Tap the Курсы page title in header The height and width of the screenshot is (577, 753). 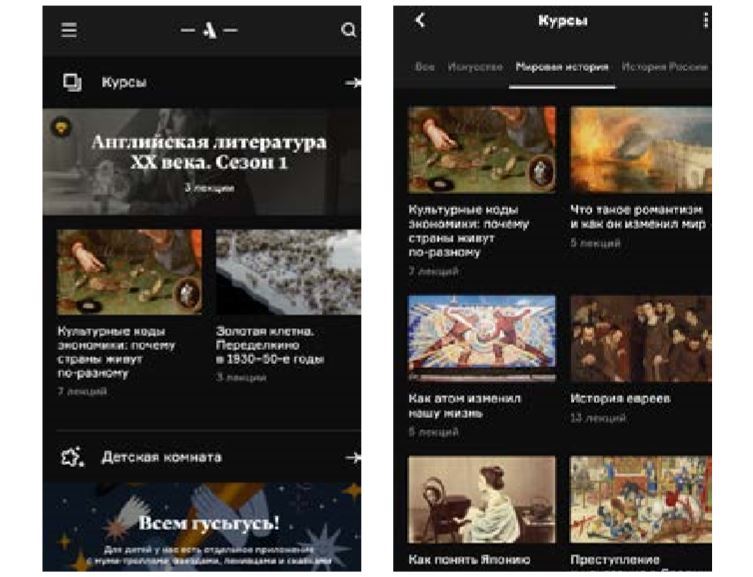tap(562, 21)
